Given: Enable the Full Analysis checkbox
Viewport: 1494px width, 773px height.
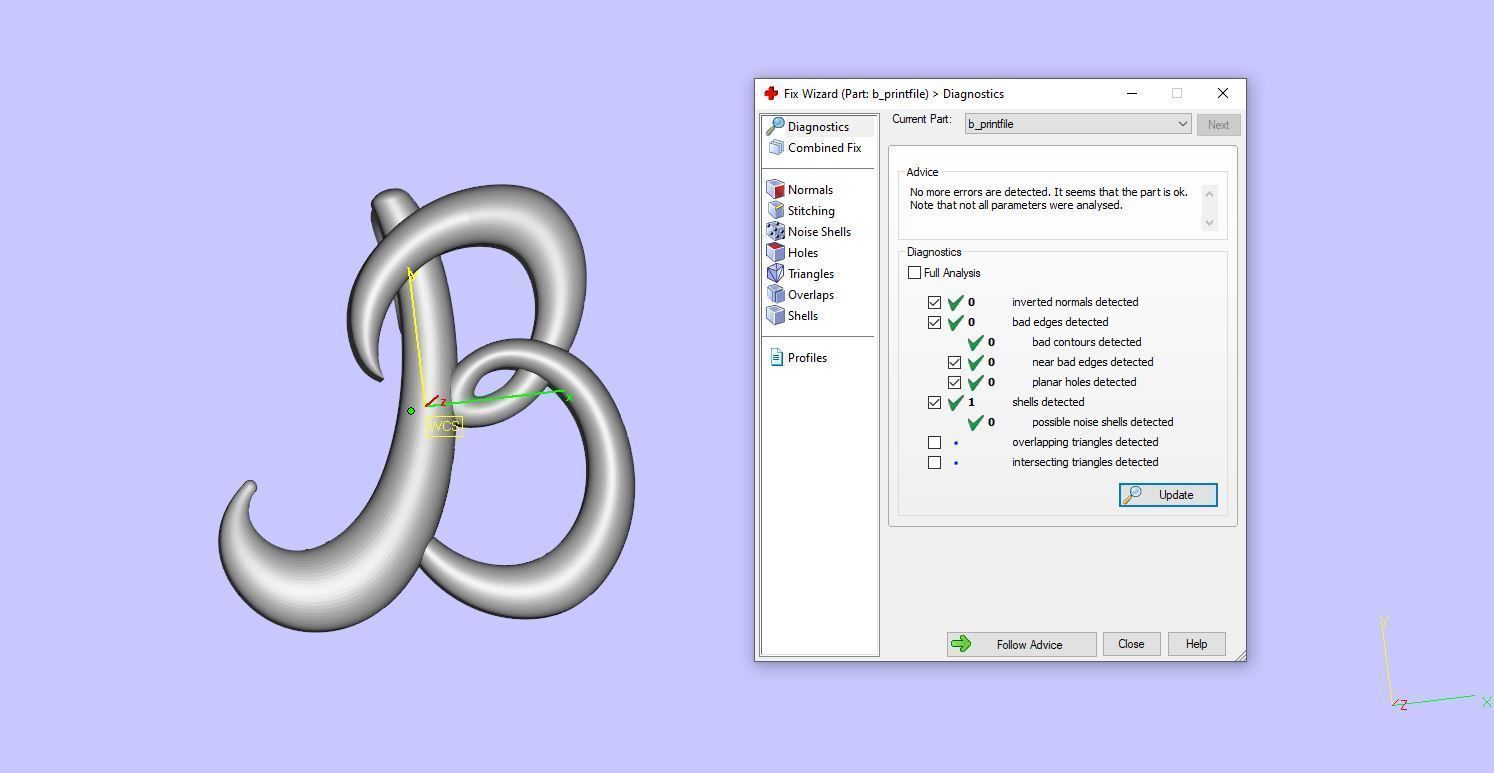Looking at the screenshot, I should 914,272.
